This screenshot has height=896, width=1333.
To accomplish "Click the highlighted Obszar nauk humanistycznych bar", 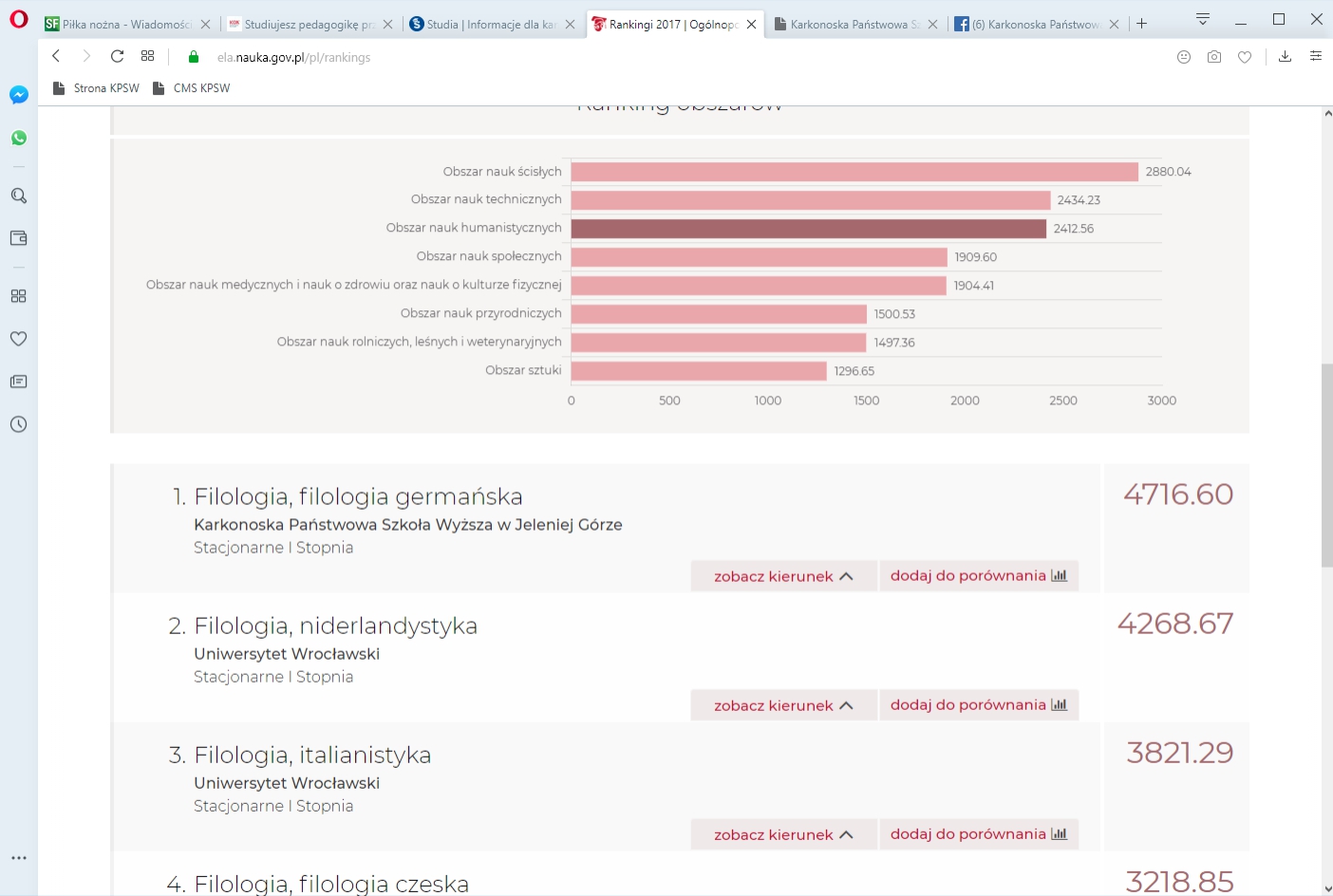I will click(809, 229).
